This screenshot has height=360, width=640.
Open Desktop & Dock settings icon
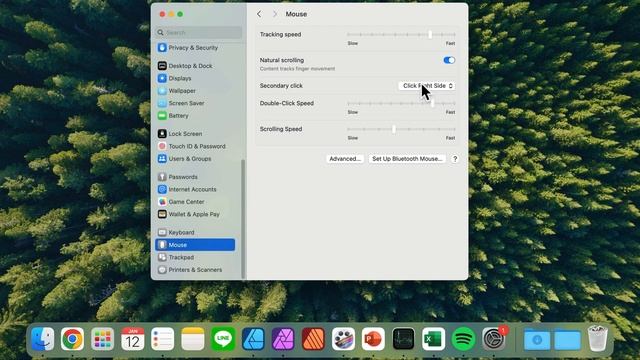coord(162,66)
